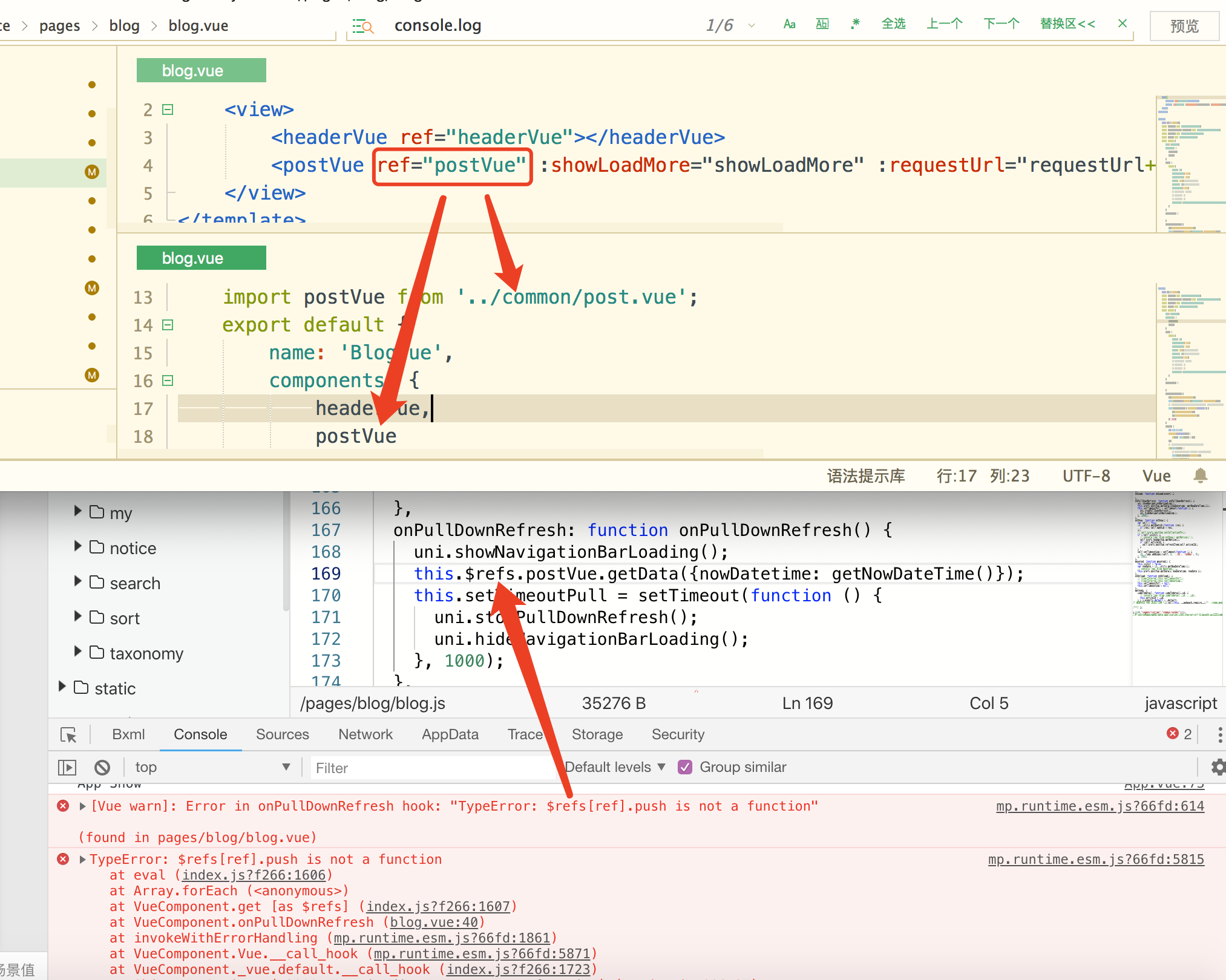Collapse code fold at line 14
The image size is (1226, 980).
click(x=168, y=325)
